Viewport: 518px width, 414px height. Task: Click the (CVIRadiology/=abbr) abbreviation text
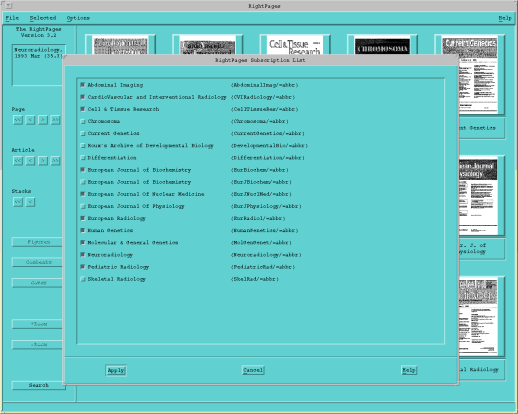[x=263, y=97]
